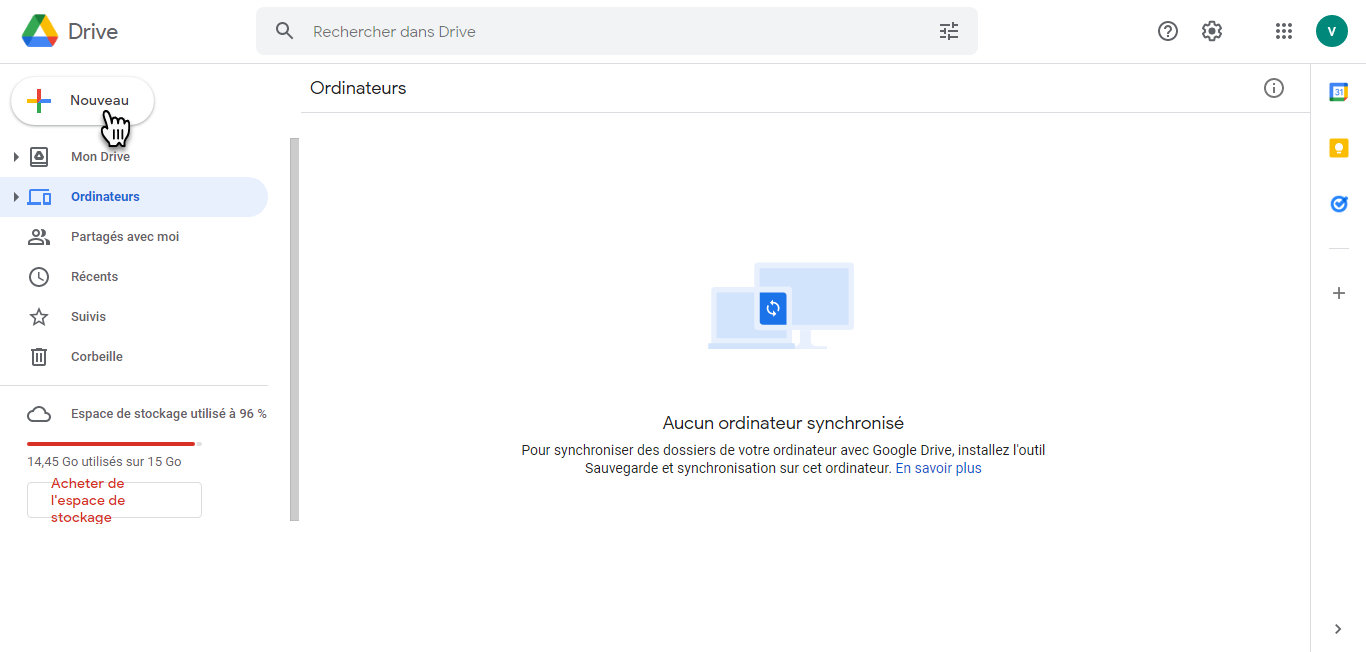Image resolution: width=1366 pixels, height=652 pixels.
Task: Show details with the info icon
Action: [x=1274, y=88]
